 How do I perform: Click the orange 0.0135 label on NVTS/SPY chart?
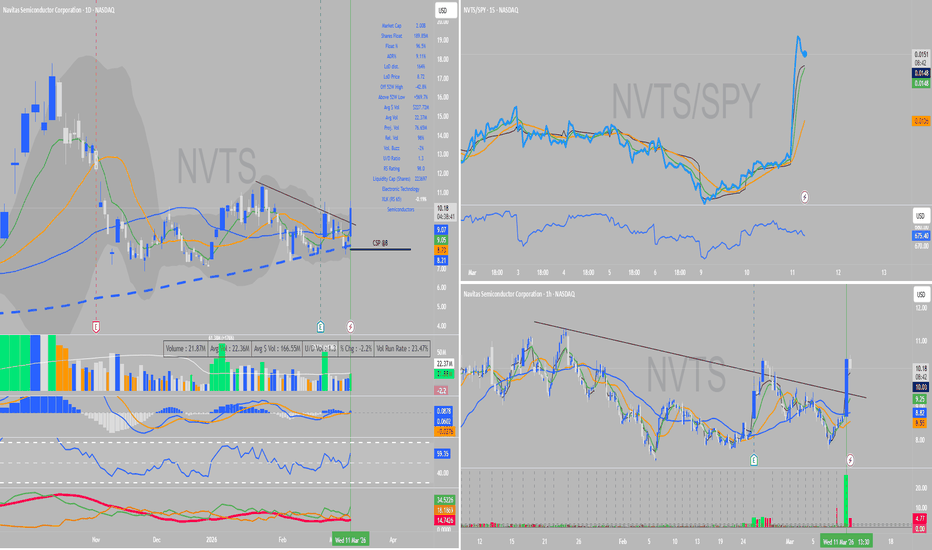[921, 121]
